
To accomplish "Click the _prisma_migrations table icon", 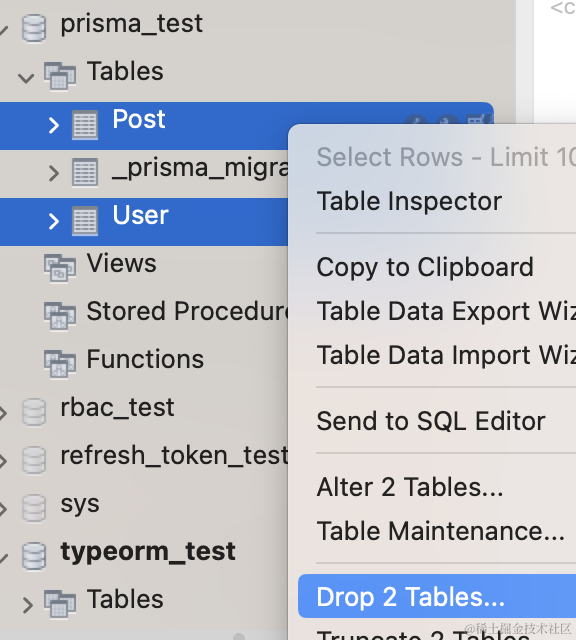I will (x=85, y=172).
